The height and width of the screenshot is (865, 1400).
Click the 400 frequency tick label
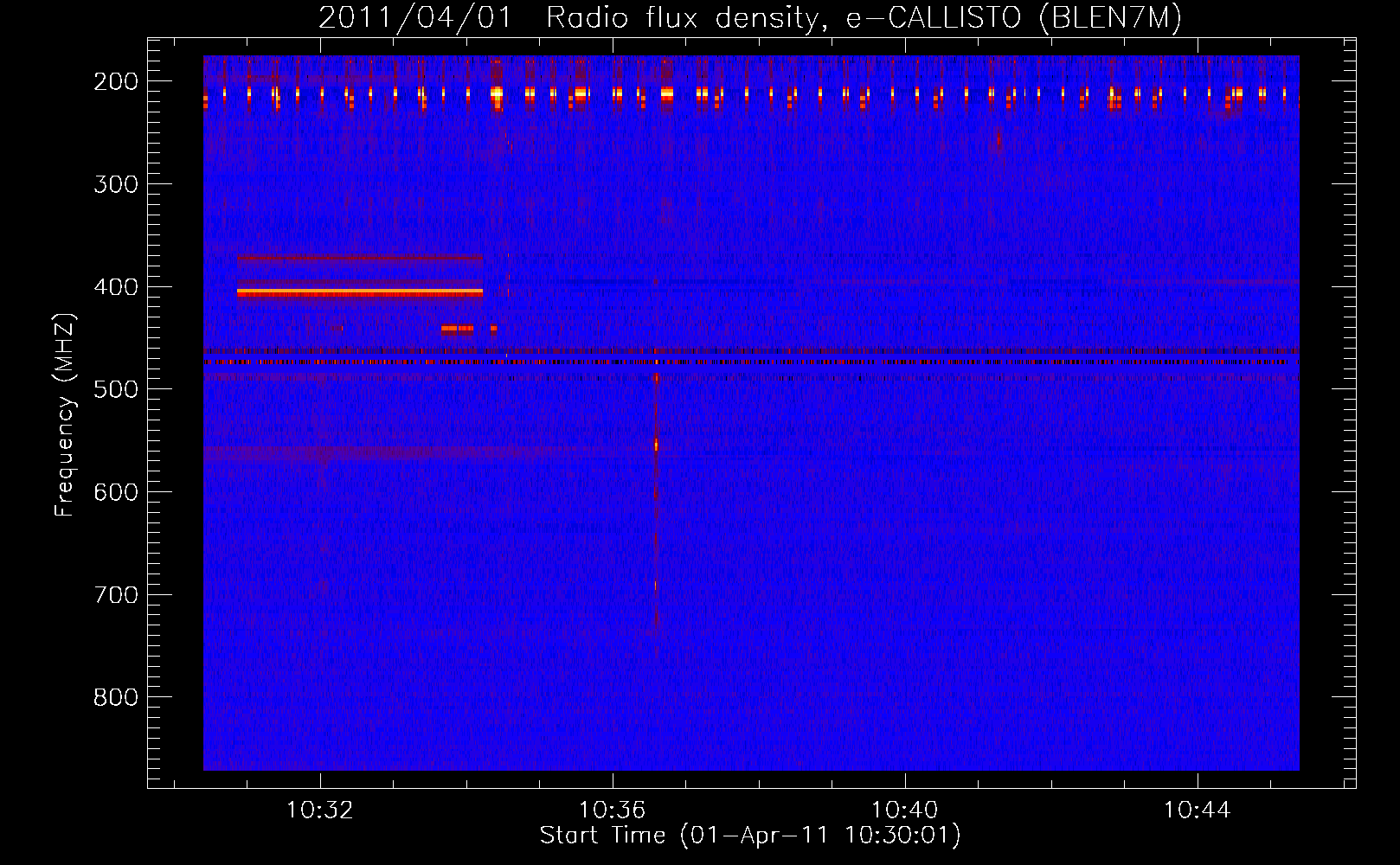(116, 287)
